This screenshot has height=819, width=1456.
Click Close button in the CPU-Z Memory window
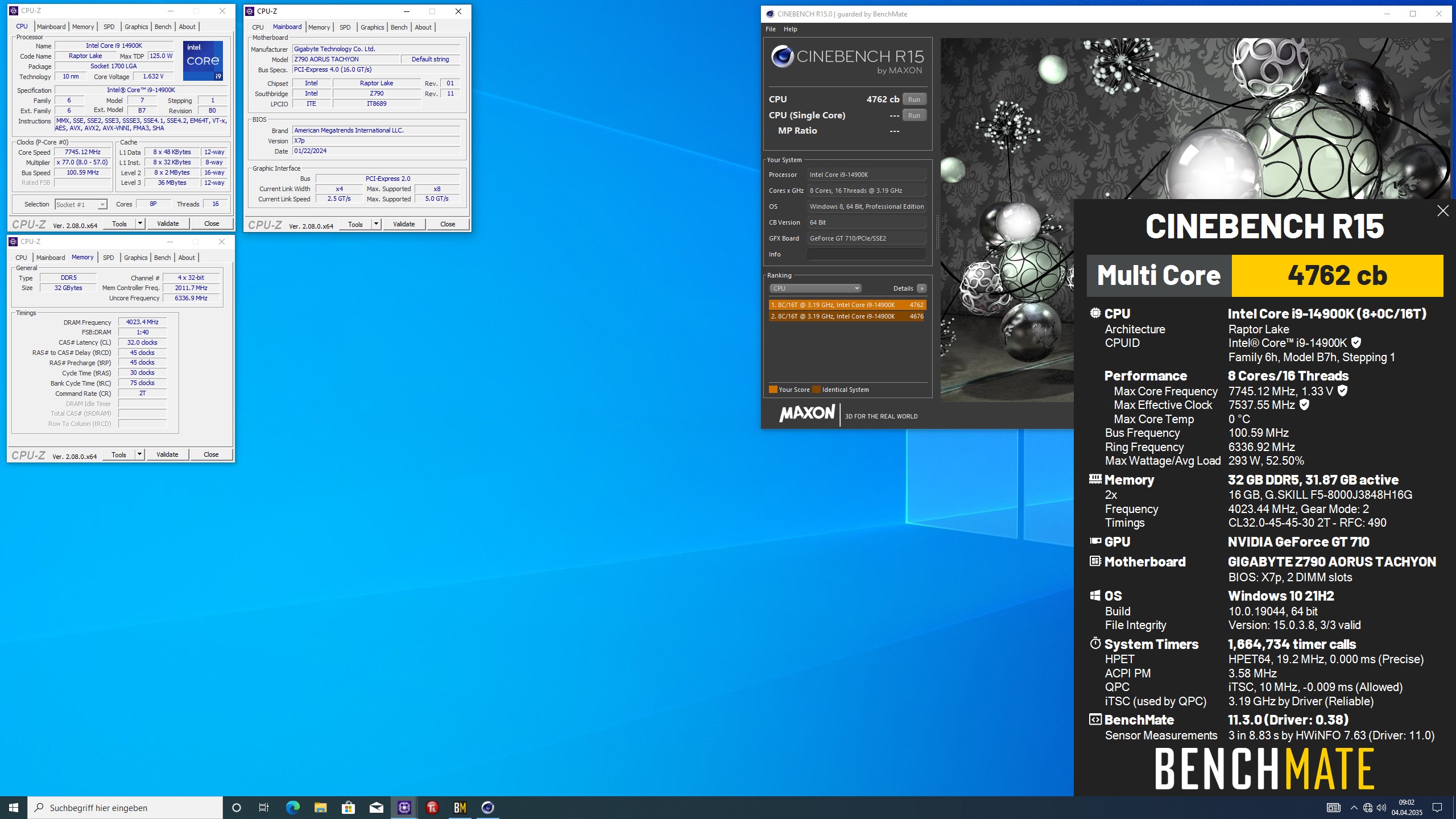(x=211, y=454)
